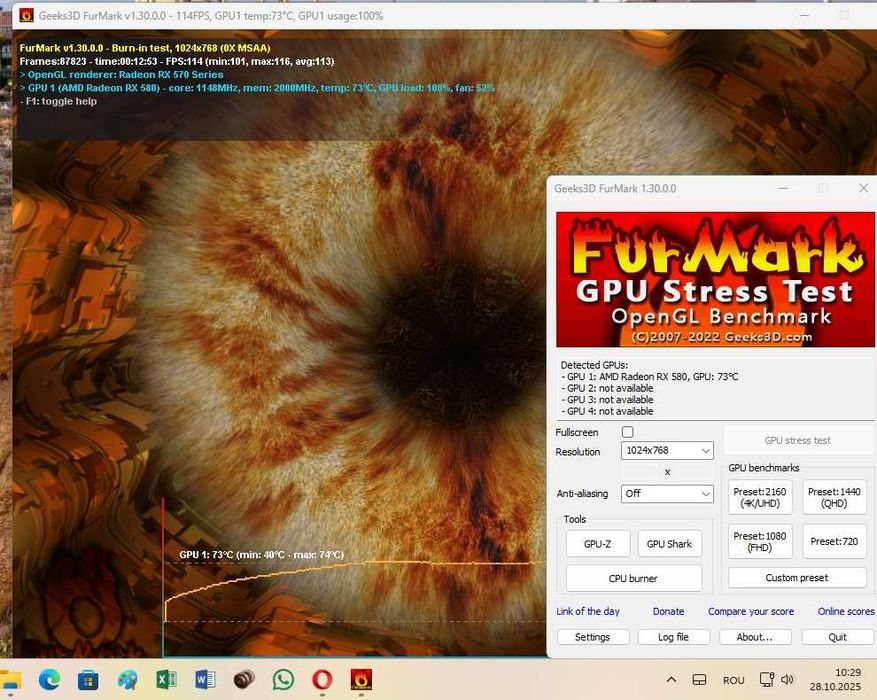Viewport: 877px width, 700px height.
Task: Switch the ROU input language indicator
Action: click(x=733, y=680)
